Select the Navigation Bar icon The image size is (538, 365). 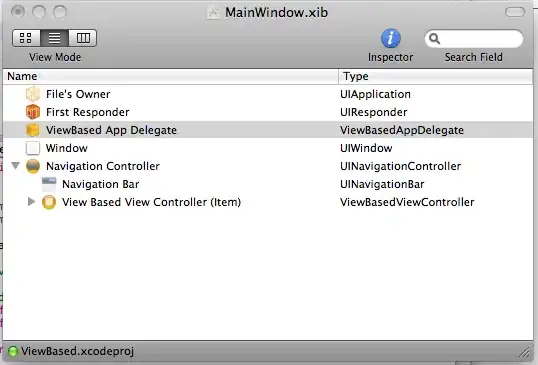tap(49, 184)
